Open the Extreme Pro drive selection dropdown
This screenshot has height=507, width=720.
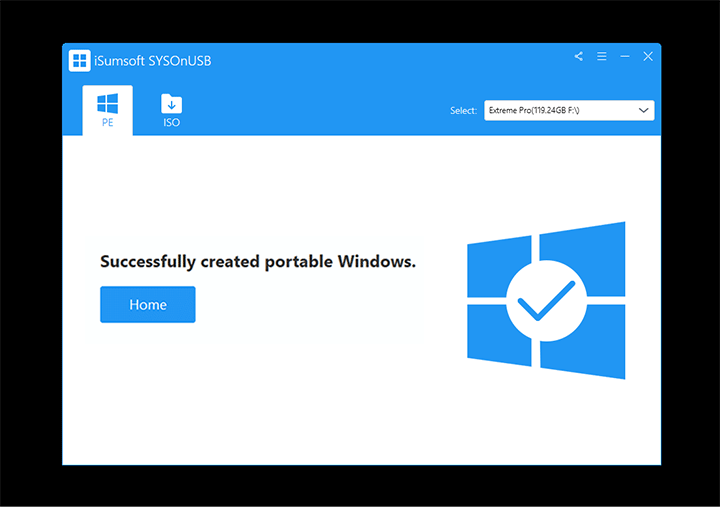coord(569,110)
